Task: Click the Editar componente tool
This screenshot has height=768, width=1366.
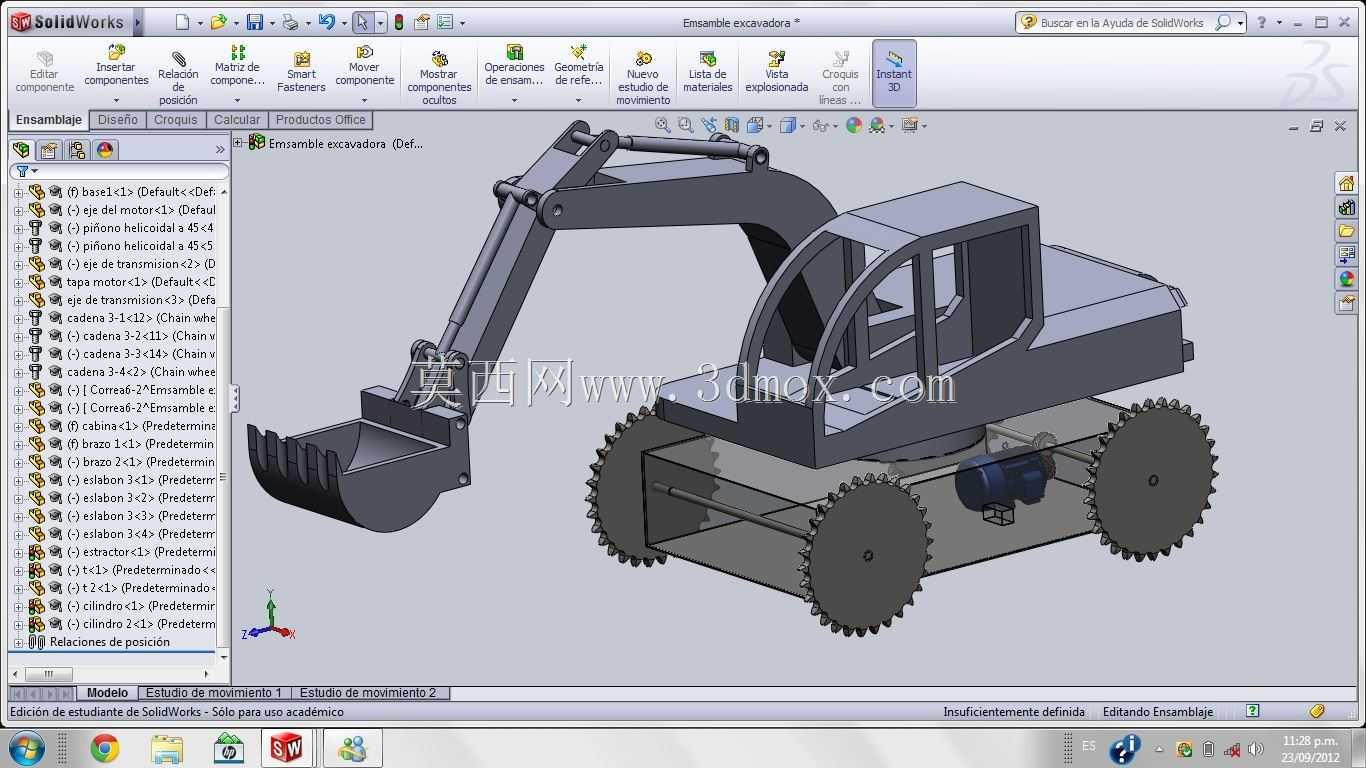Action: tap(44, 72)
